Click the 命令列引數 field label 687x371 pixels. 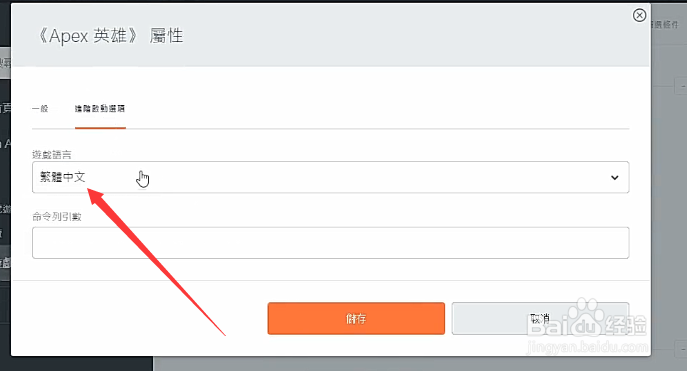click(x=57, y=217)
